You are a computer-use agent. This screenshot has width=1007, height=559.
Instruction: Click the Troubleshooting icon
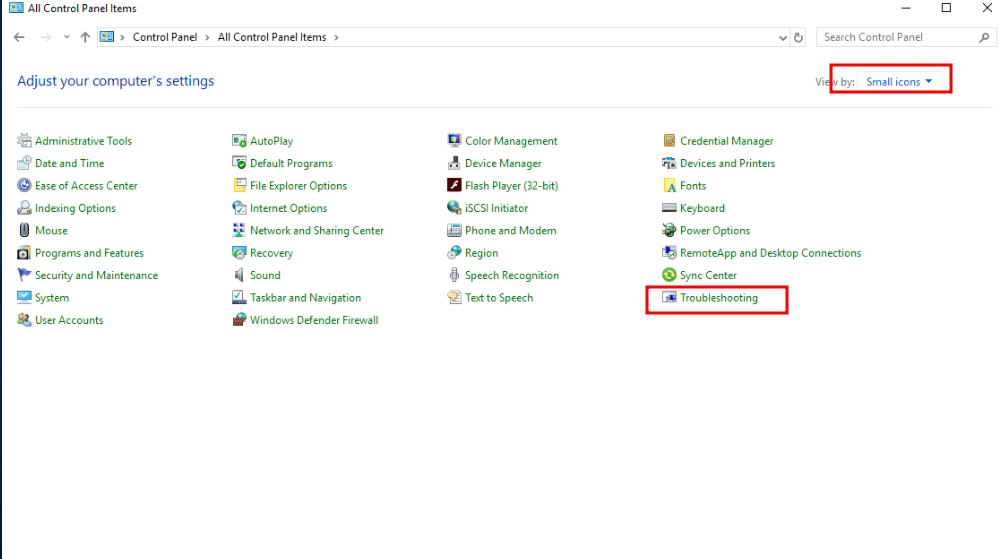[x=670, y=298]
